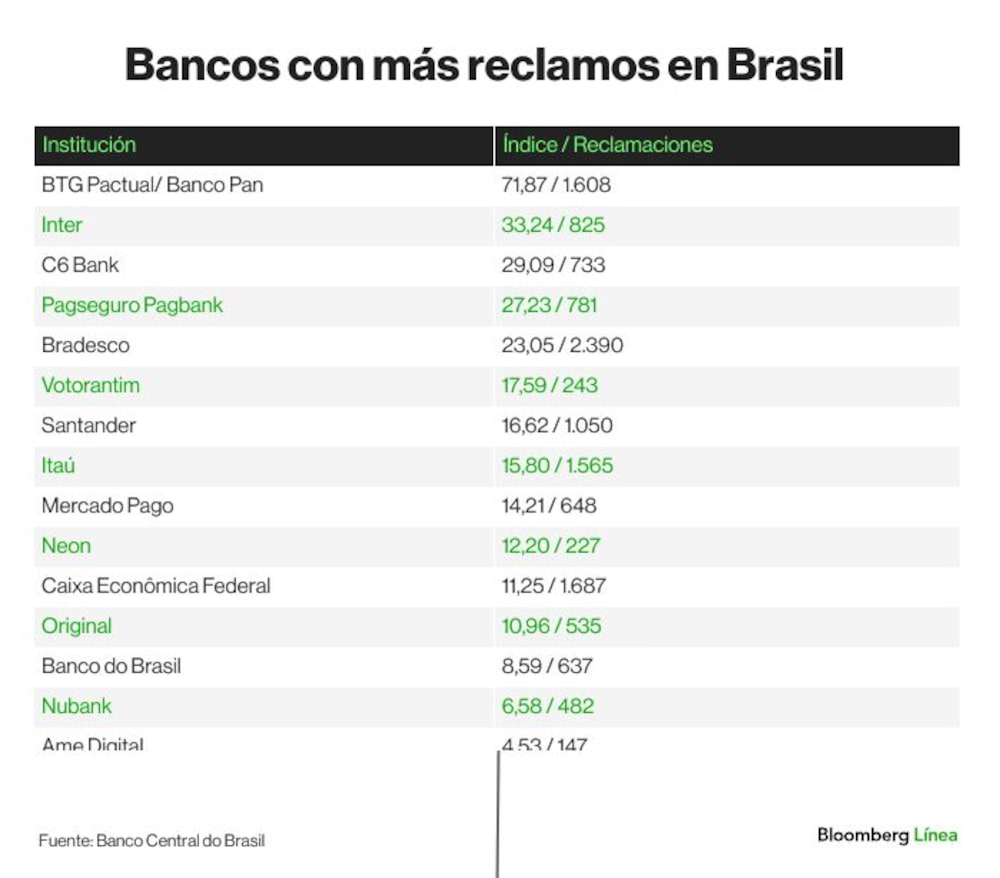This screenshot has width=1000, height=878.
Task: Click the Banco do Brasil name
Action: pos(111,666)
